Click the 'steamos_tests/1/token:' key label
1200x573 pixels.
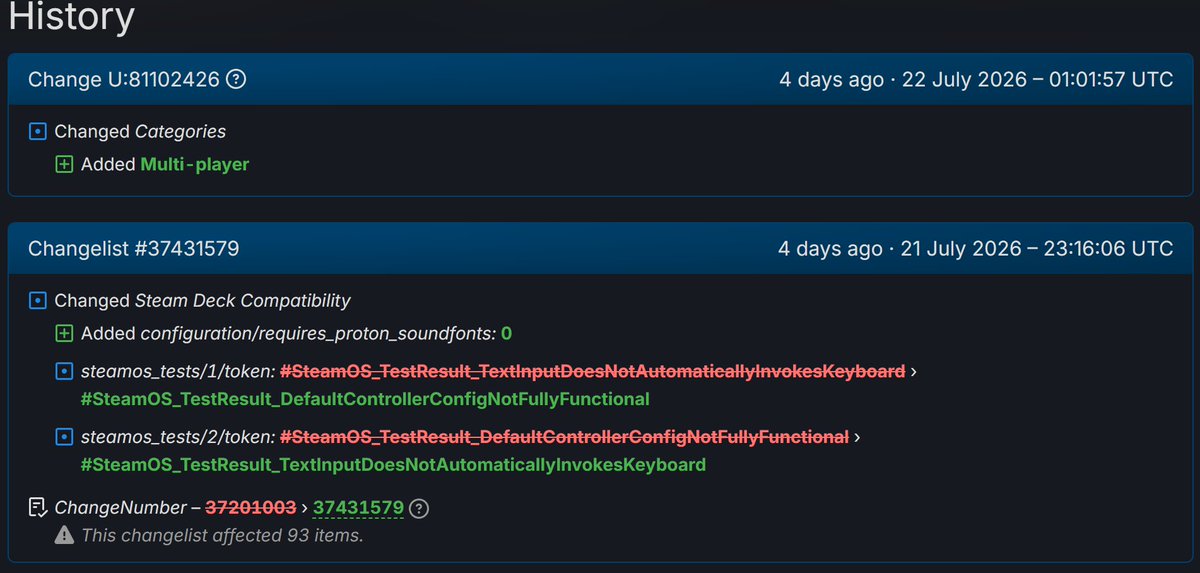pos(178,371)
